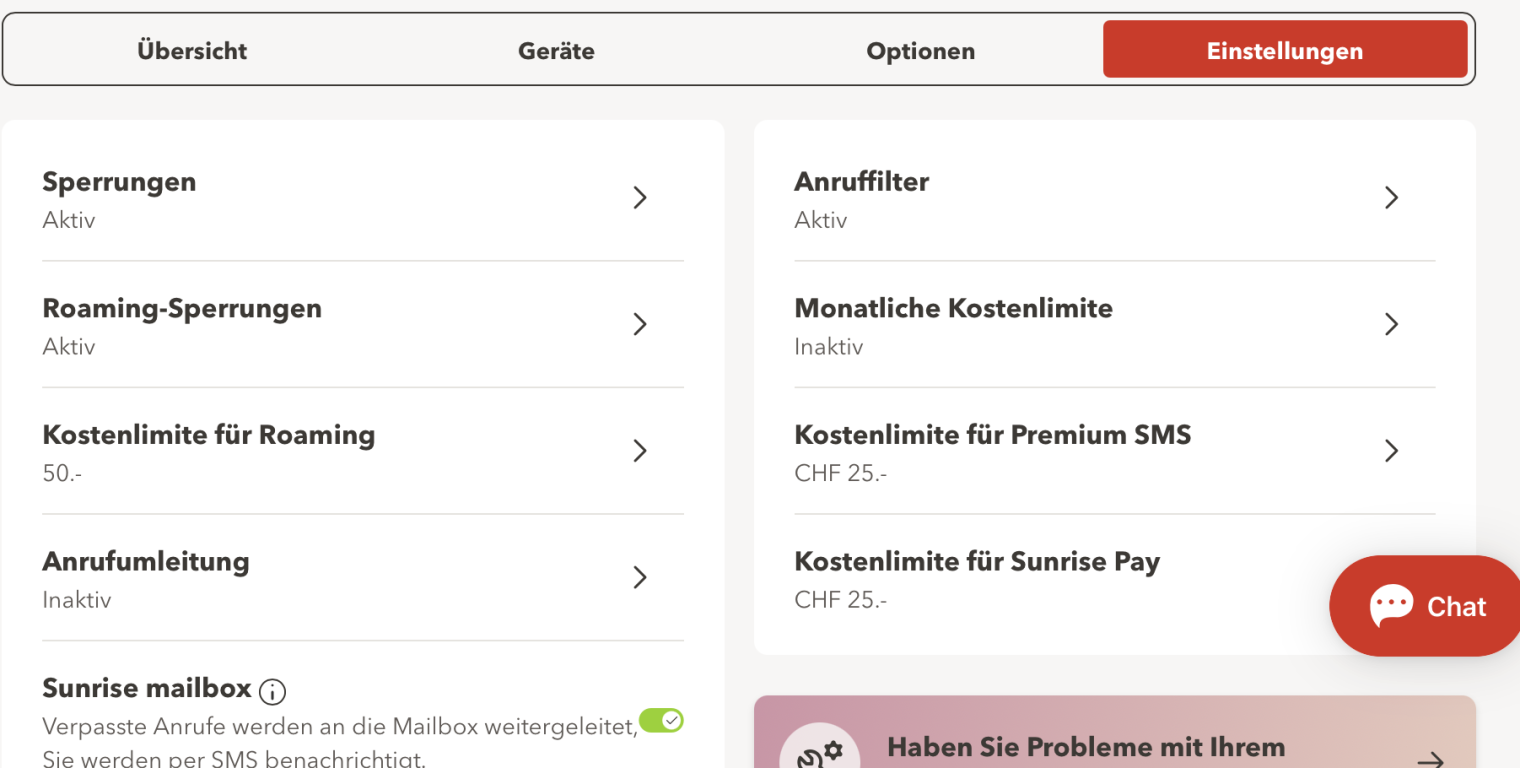Toggle the Sunrise mailbox switch off
The image size is (1520, 768).
click(x=661, y=720)
